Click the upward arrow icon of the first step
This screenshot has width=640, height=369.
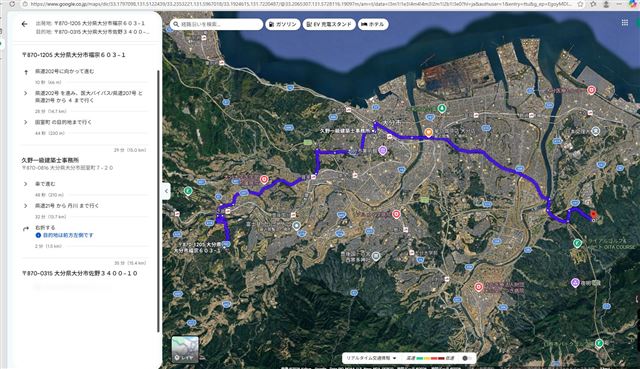[26, 72]
